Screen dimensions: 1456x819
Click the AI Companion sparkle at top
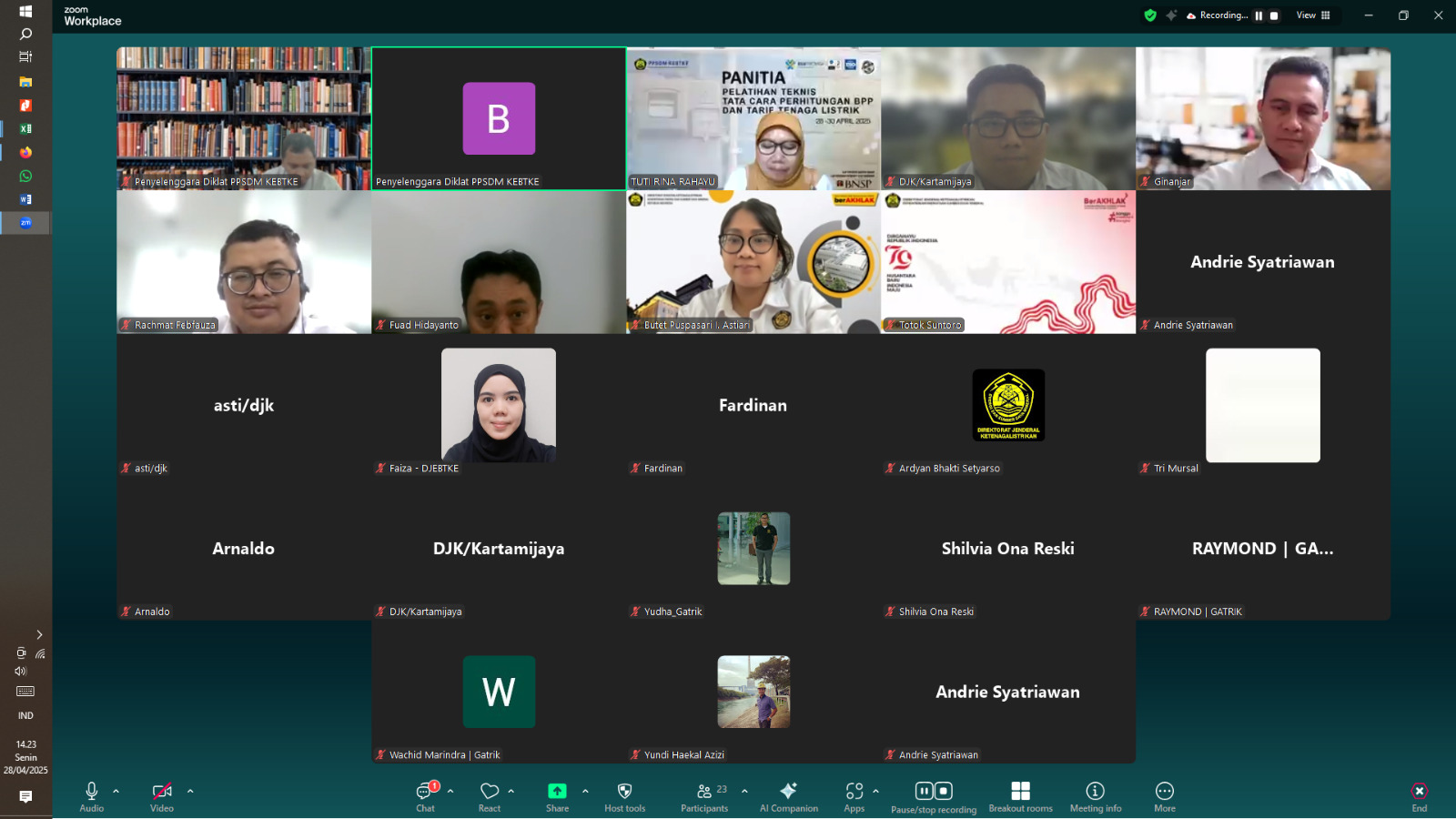[x=1171, y=15]
